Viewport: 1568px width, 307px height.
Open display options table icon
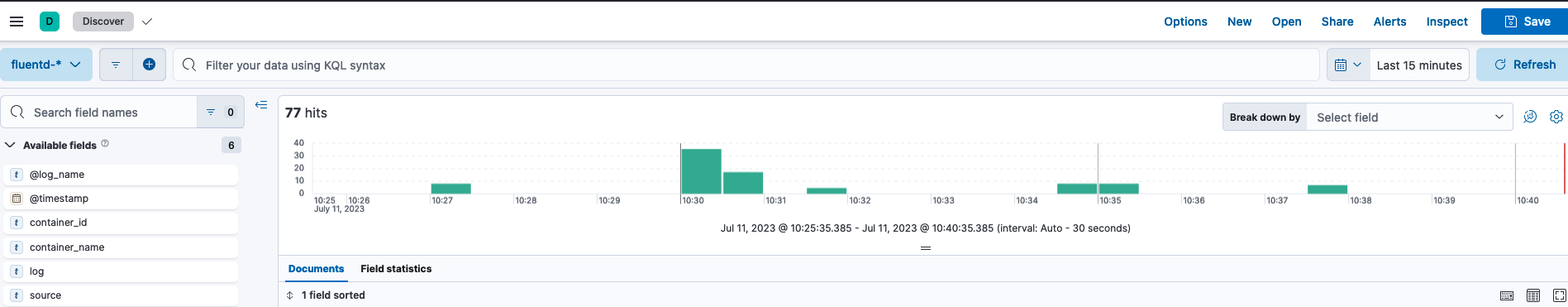point(1533,295)
